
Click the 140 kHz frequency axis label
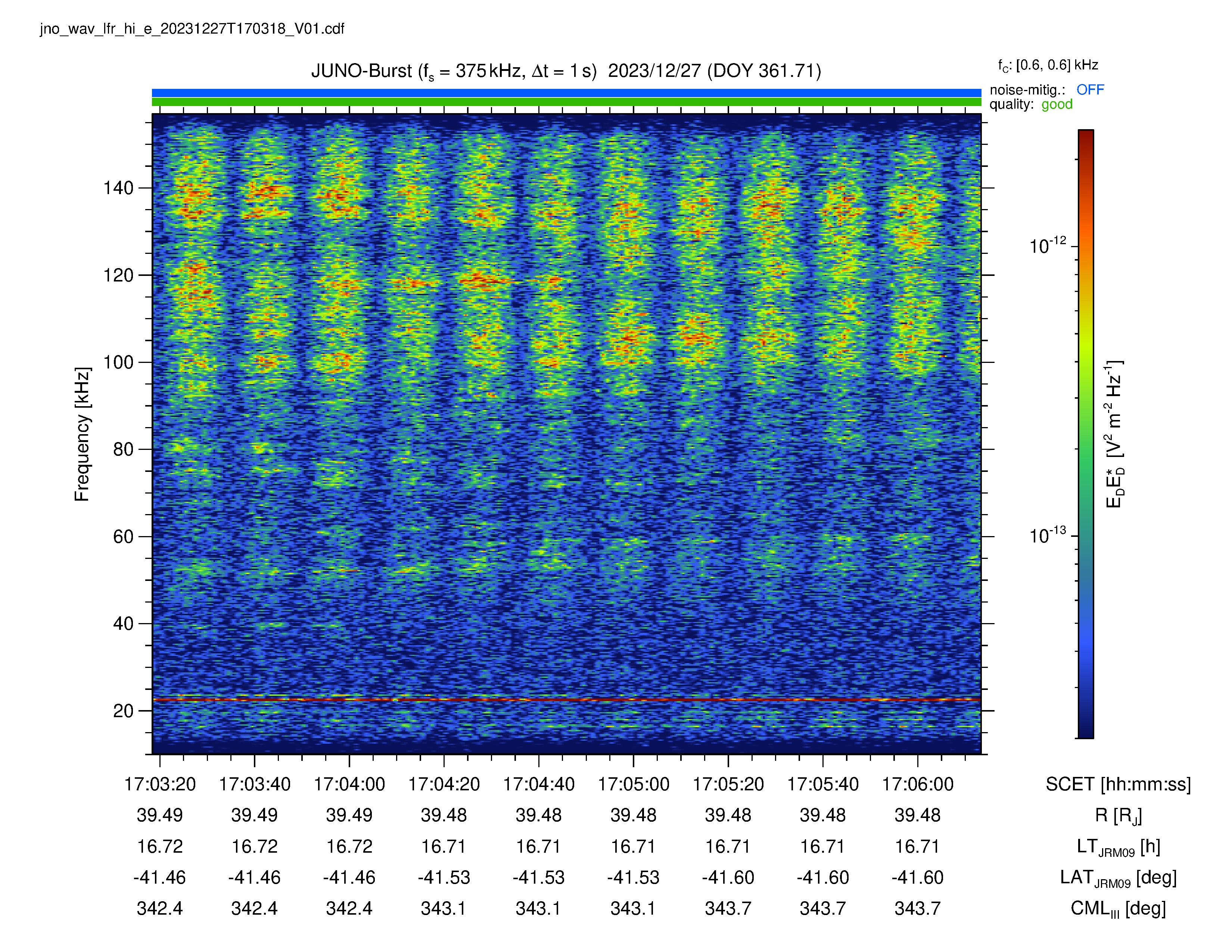(118, 188)
